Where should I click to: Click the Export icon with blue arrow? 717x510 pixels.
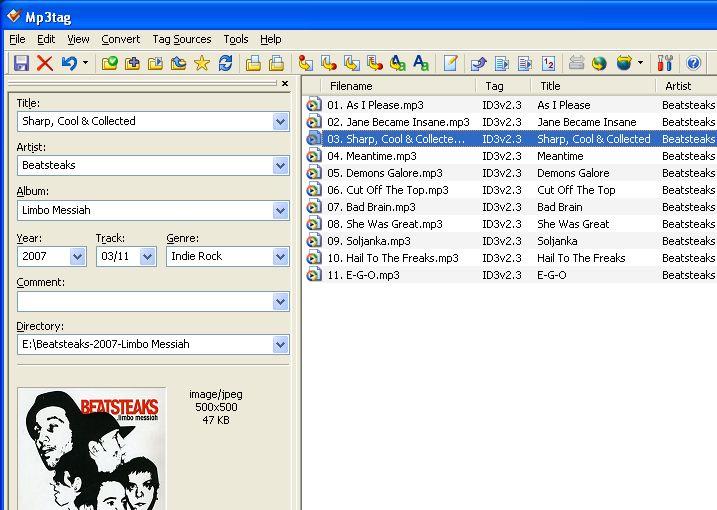478,63
